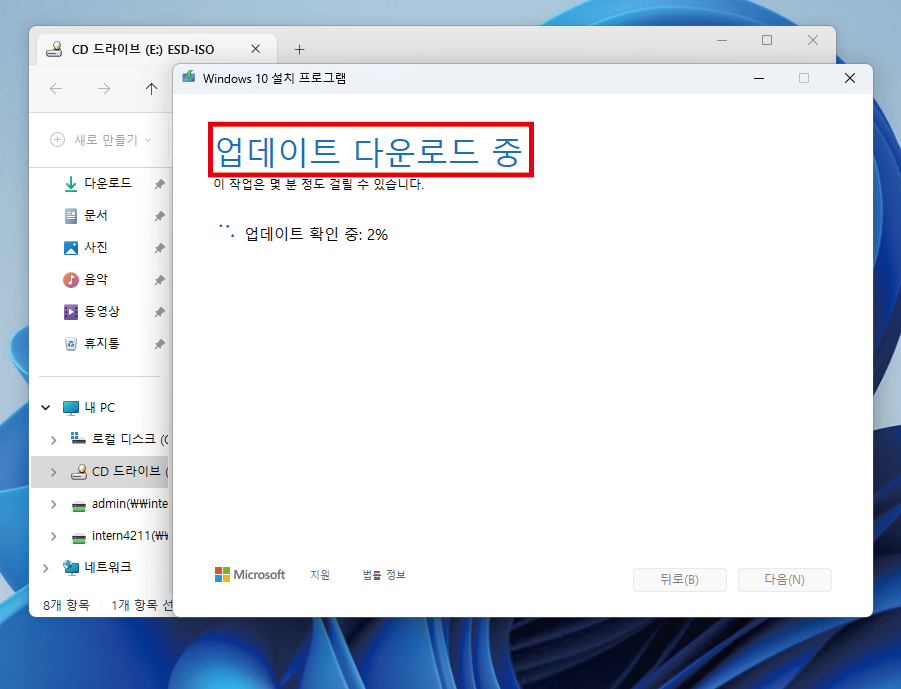Open the 지원 support link

pyautogui.click(x=320, y=575)
